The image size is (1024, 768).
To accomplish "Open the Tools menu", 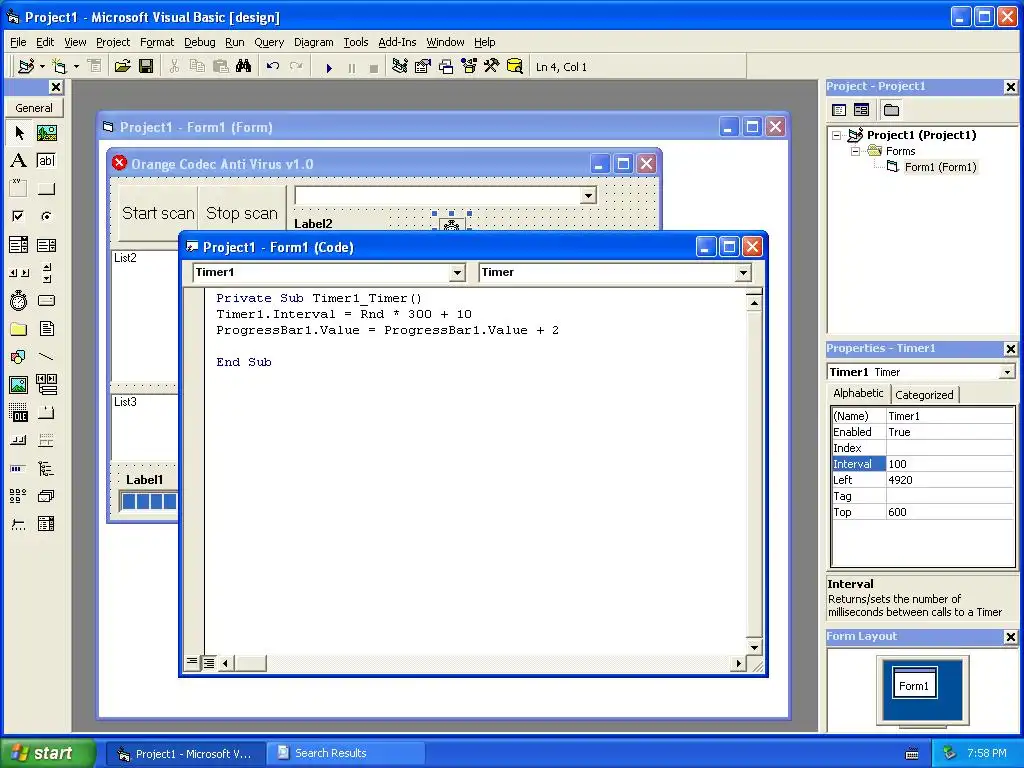I will pos(355,42).
